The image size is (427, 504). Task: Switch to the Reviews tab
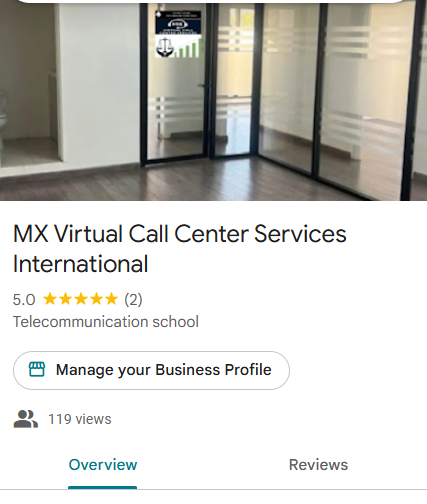click(x=318, y=465)
